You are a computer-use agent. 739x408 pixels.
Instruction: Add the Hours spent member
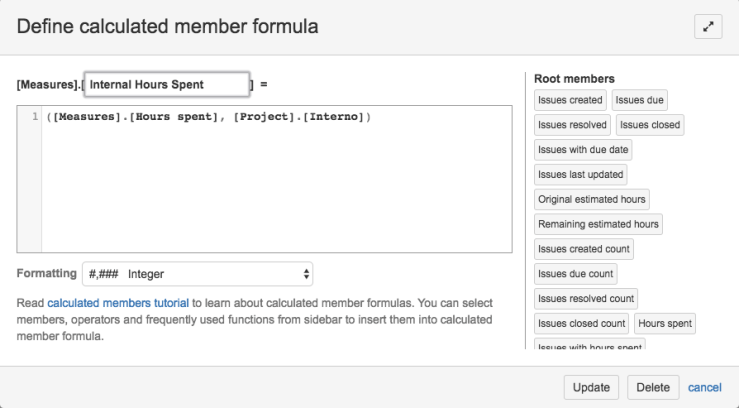pos(664,323)
